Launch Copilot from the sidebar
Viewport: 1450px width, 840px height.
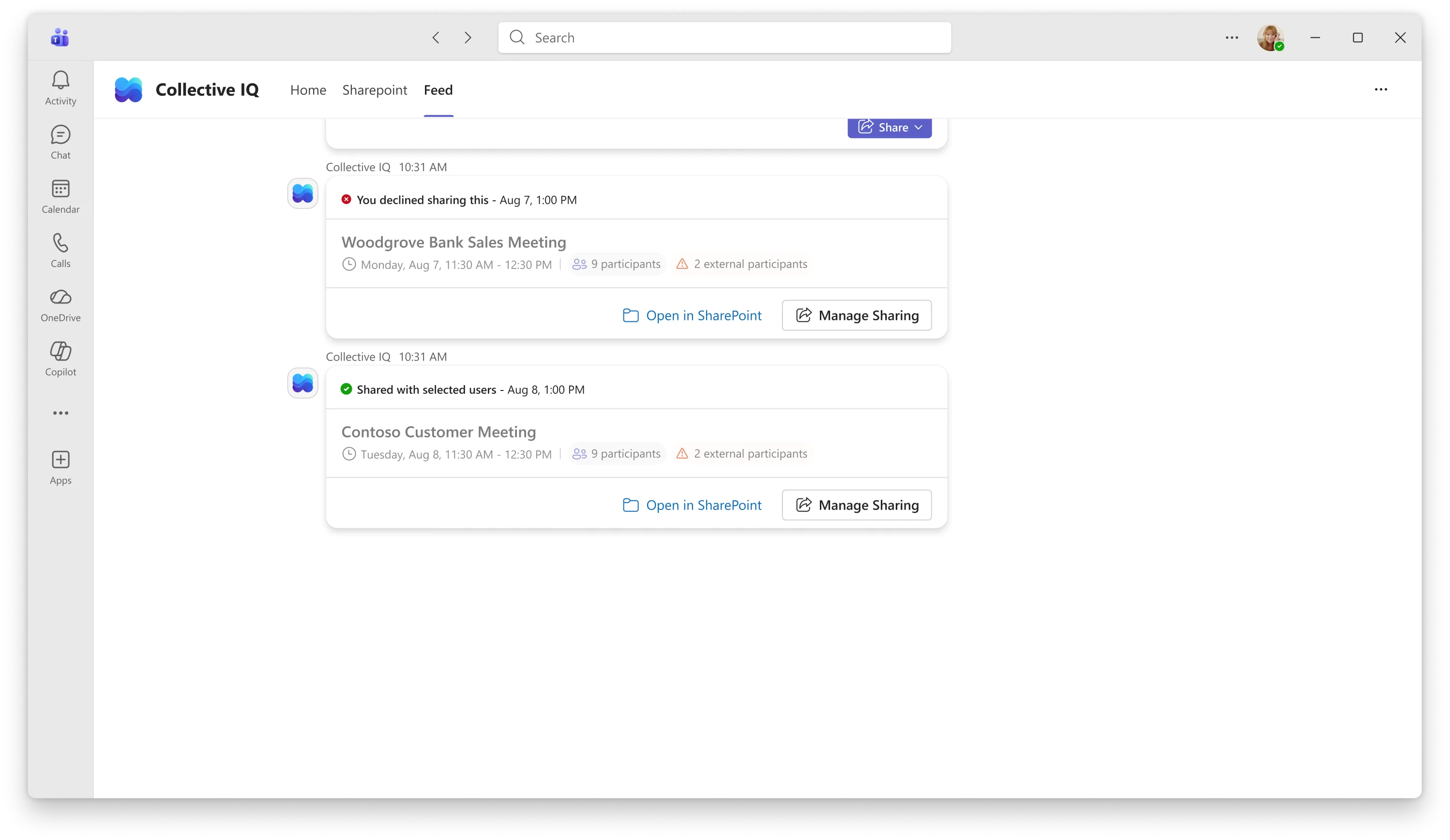[x=60, y=359]
